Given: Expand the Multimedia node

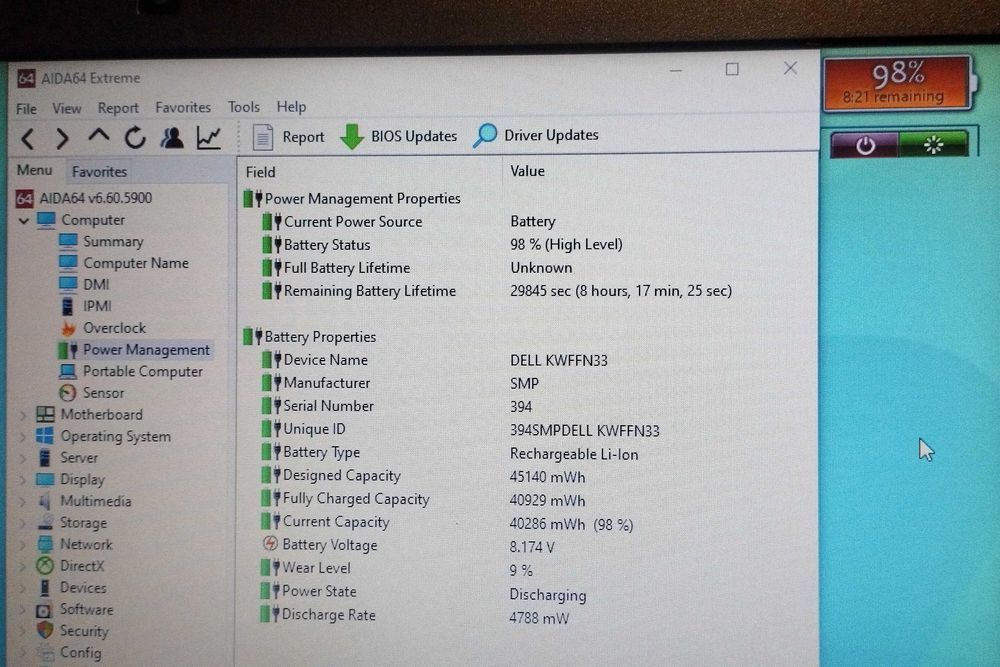Looking at the screenshot, I should (x=23, y=501).
